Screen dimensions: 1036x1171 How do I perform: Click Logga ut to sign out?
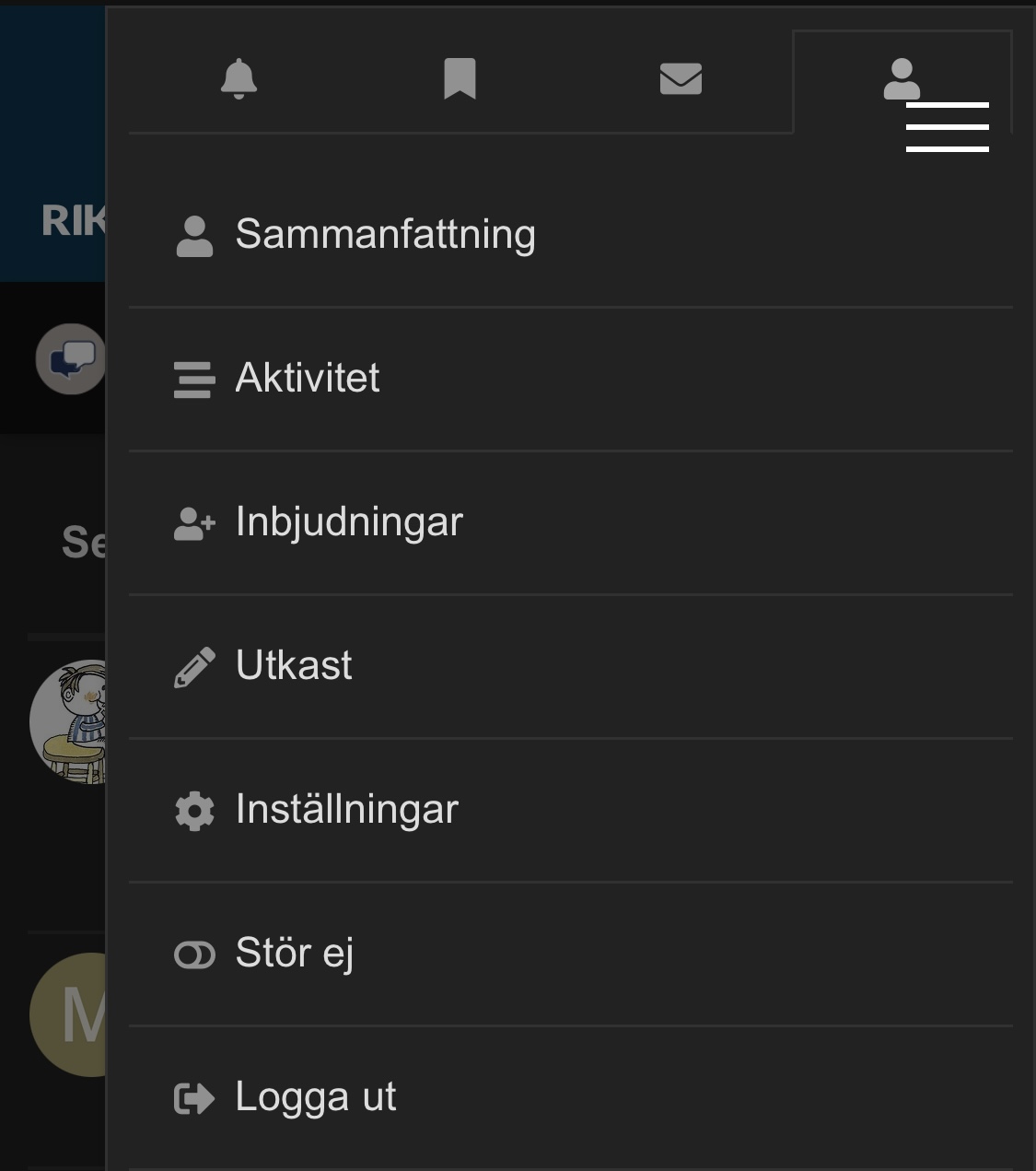click(x=315, y=1097)
